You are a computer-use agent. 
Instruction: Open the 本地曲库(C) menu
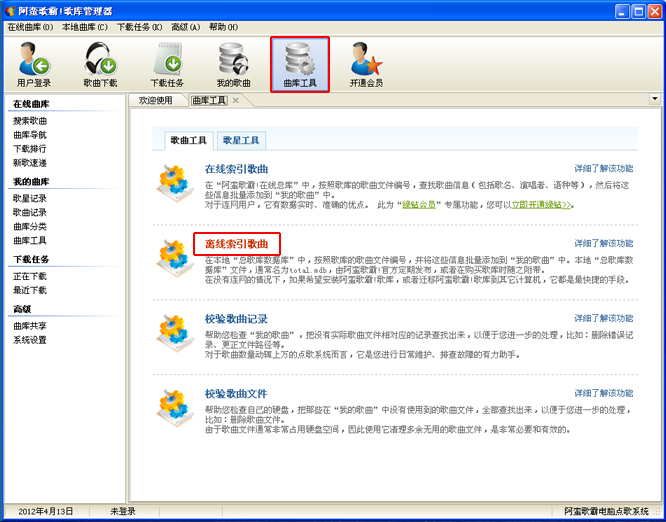[85, 27]
